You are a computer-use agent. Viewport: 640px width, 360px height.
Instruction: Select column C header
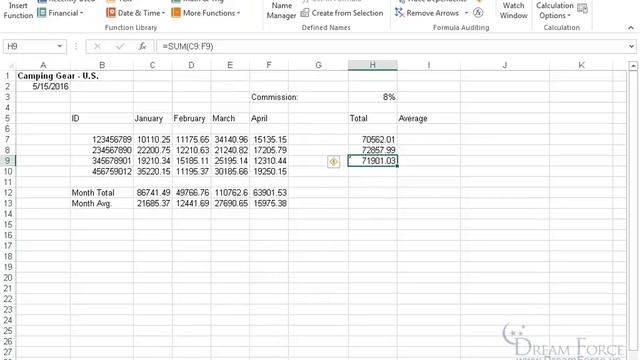coord(152,65)
